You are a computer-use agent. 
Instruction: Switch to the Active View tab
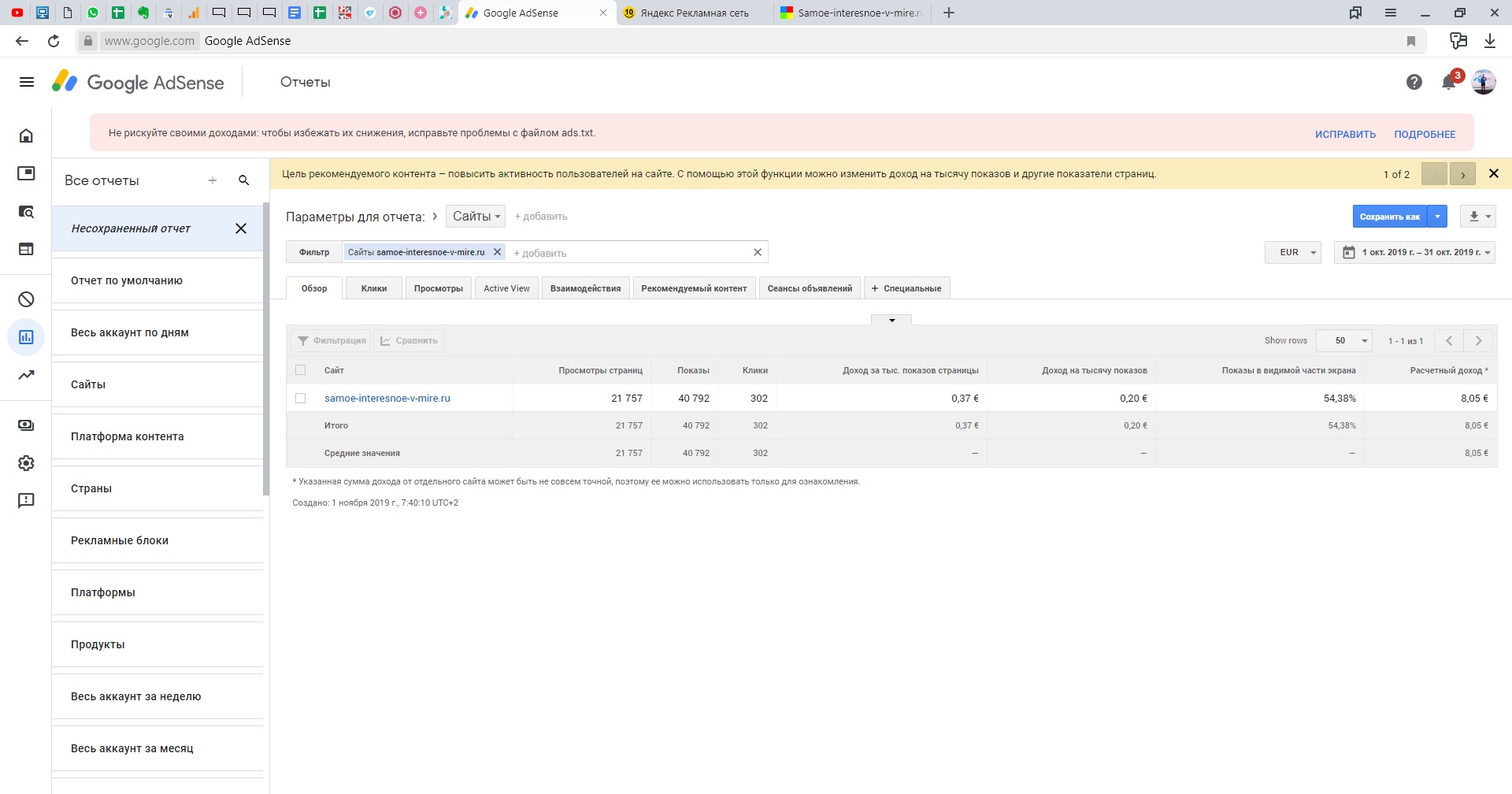click(x=506, y=288)
